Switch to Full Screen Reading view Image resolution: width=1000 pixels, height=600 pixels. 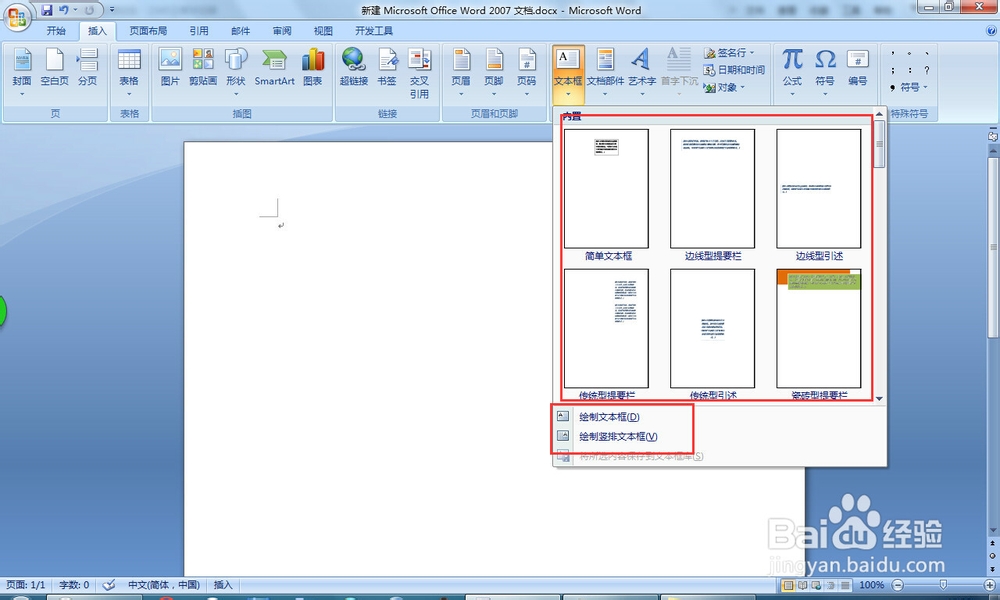point(802,585)
